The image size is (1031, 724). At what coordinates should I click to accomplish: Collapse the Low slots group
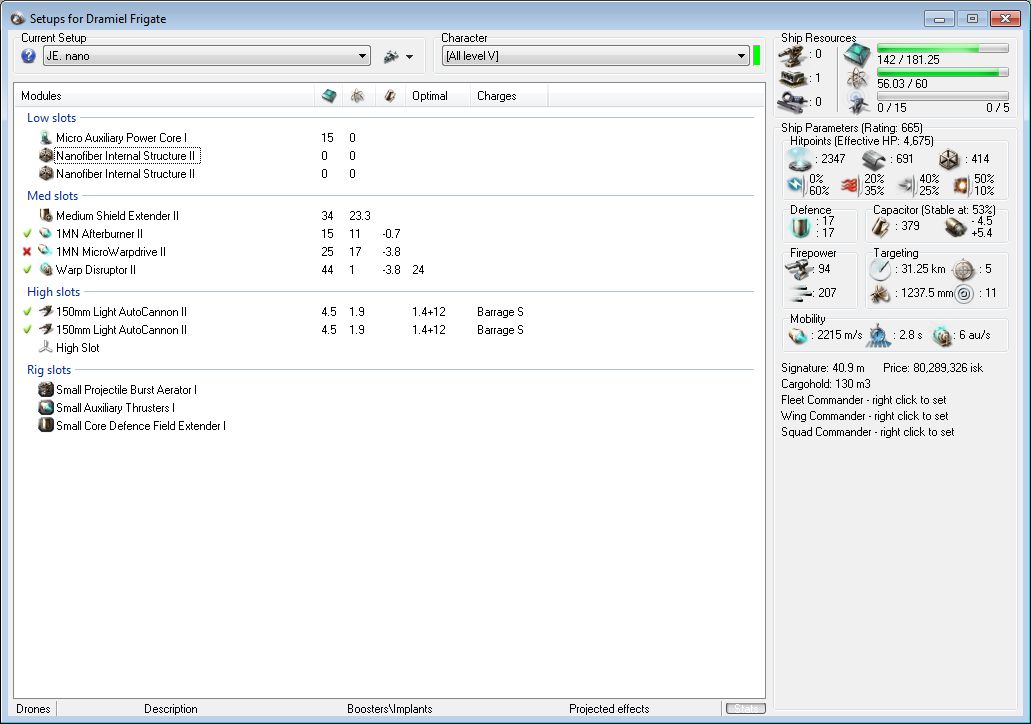pyautogui.click(x=51, y=118)
